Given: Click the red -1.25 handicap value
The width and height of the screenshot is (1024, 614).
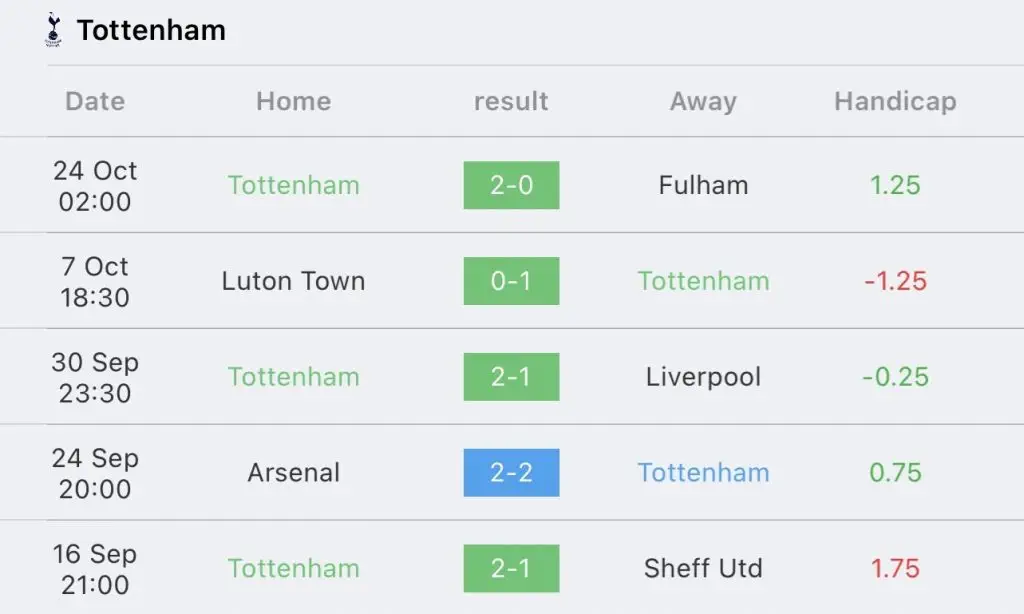Looking at the screenshot, I should pos(895,282).
